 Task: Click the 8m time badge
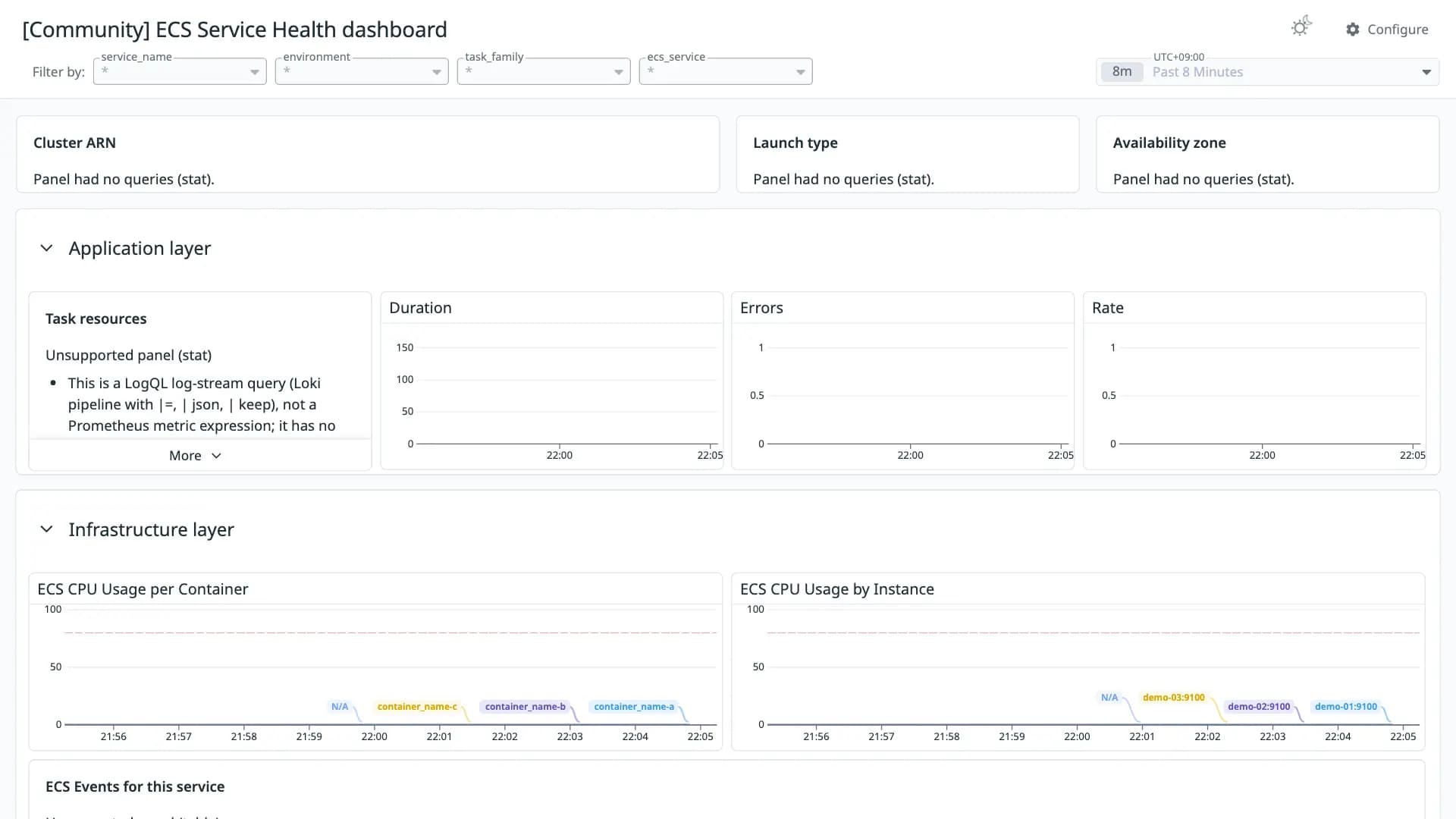[x=1122, y=72]
